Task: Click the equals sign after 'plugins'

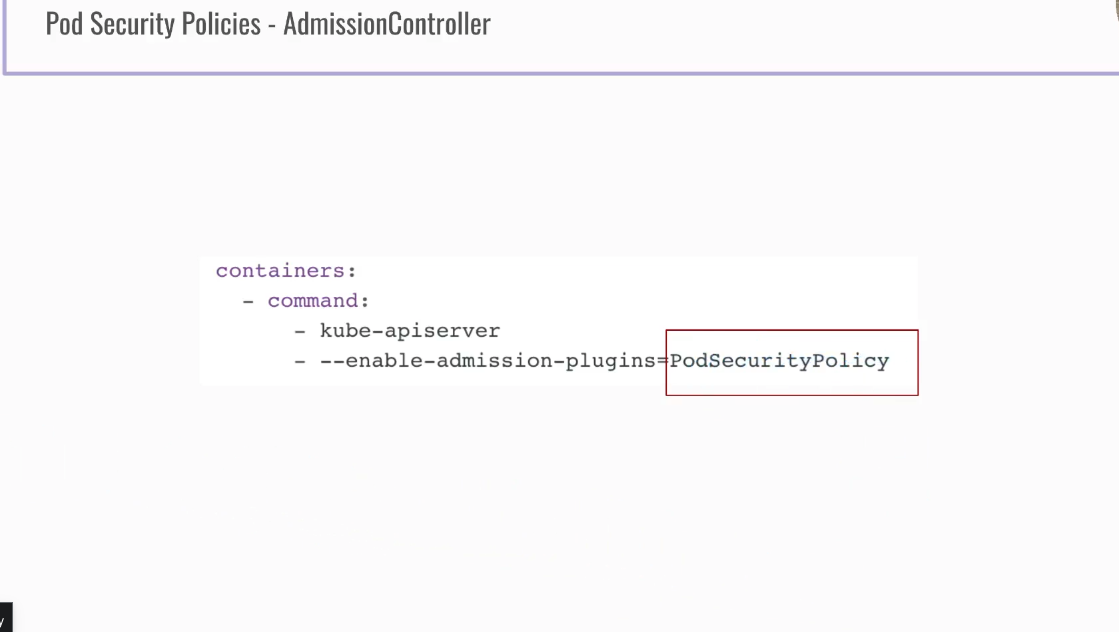Action: pyautogui.click(x=662, y=361)
